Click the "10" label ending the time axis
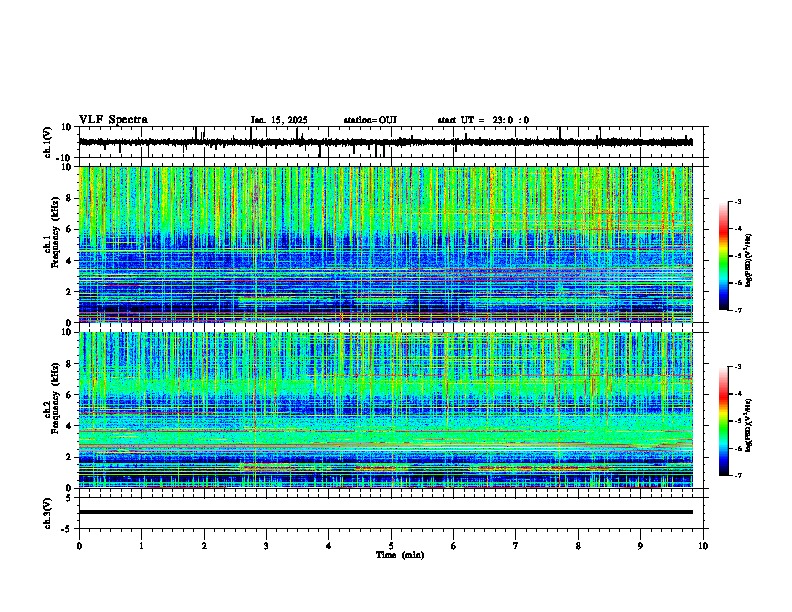Viewport: 792px width, 612px height. tap(703, 546)
